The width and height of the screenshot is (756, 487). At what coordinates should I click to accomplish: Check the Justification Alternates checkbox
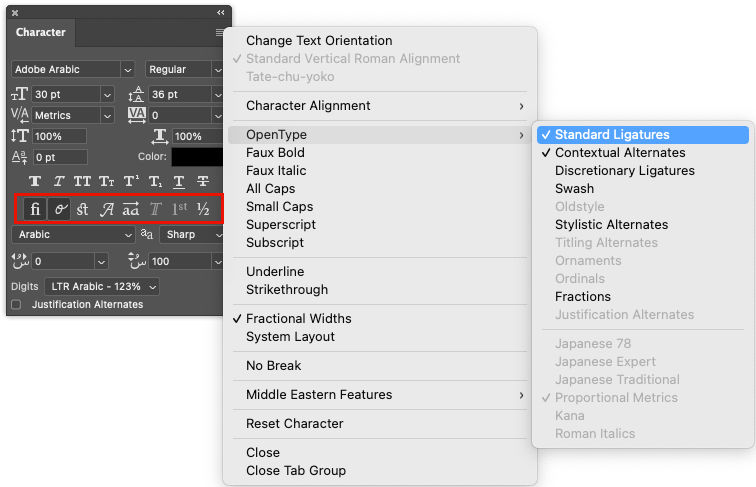pyautogui.click(x=16, y=304)
